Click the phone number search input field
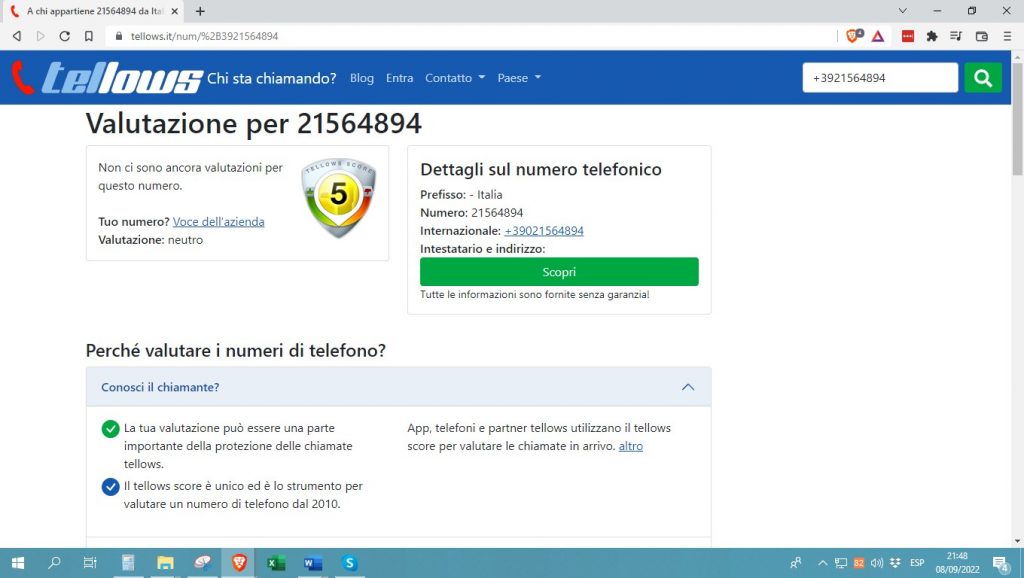 click(880, 77)
